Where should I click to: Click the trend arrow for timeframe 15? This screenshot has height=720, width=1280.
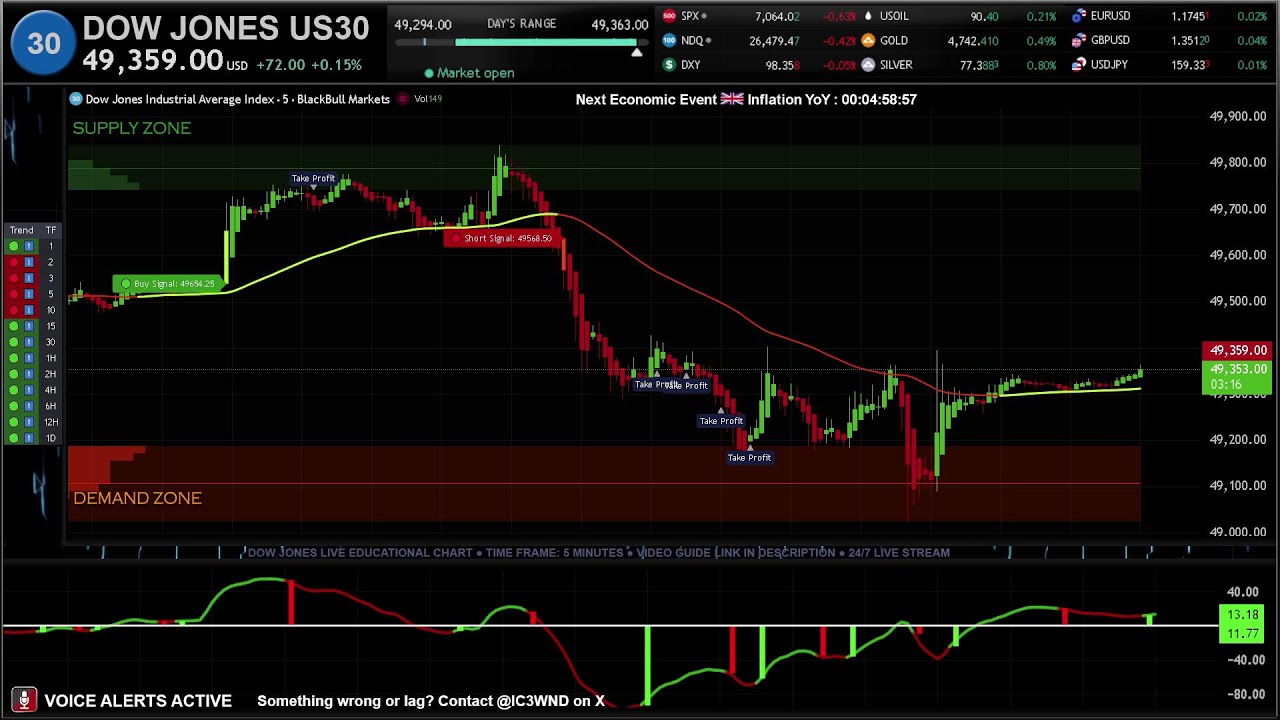[x=28, y=326]
